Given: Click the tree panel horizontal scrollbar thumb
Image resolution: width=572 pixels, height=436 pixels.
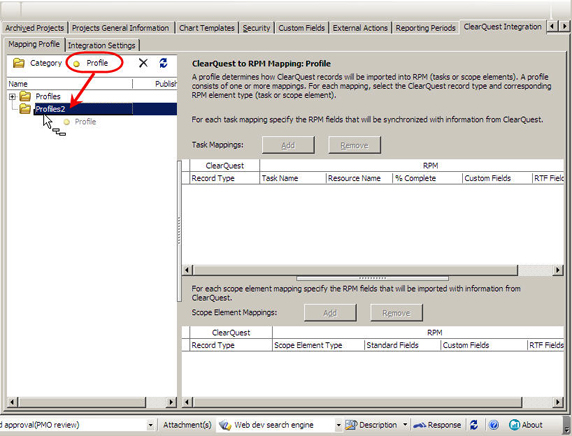Looking at the screenshot, I should [x=82, y=402].
